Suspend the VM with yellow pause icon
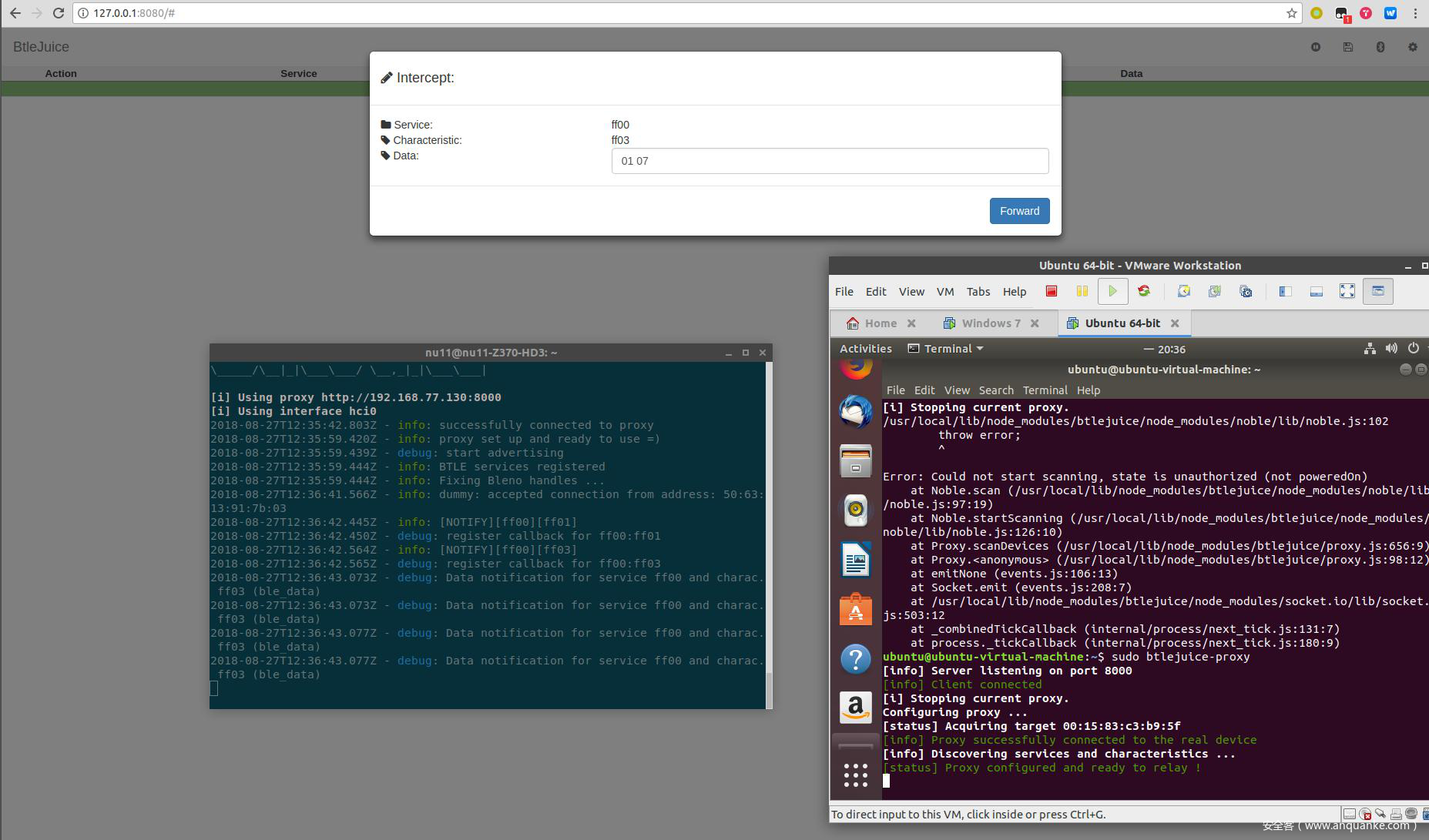 (x=1082, y=291)
